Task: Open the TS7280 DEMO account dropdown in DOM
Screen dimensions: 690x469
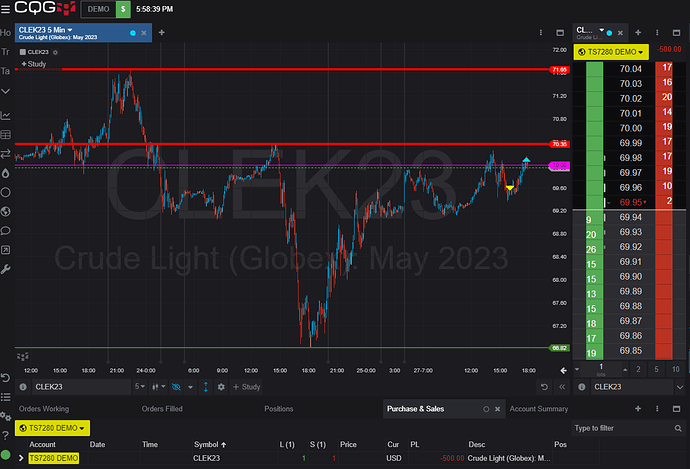Action: [611, 52]
